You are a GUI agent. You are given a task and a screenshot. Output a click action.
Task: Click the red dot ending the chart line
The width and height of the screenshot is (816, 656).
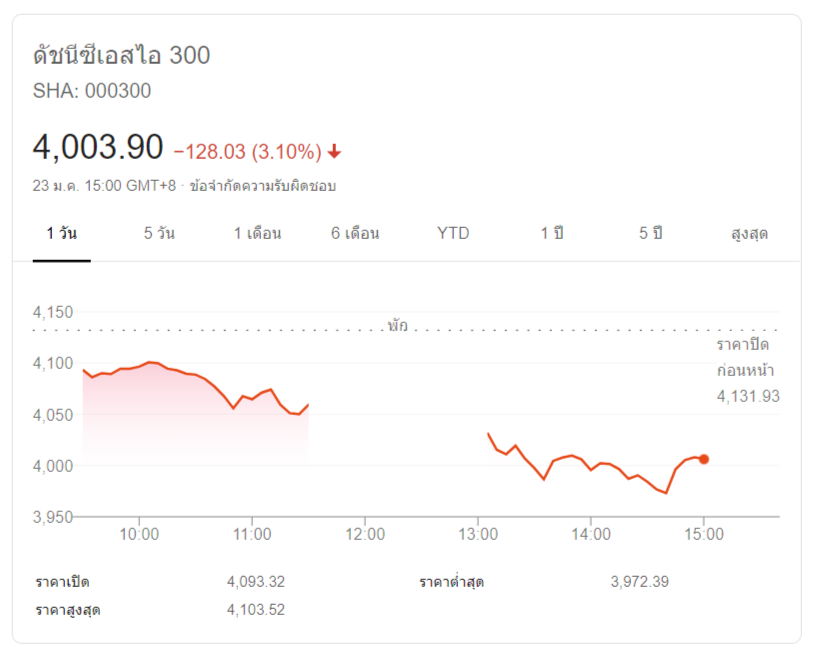704,459
